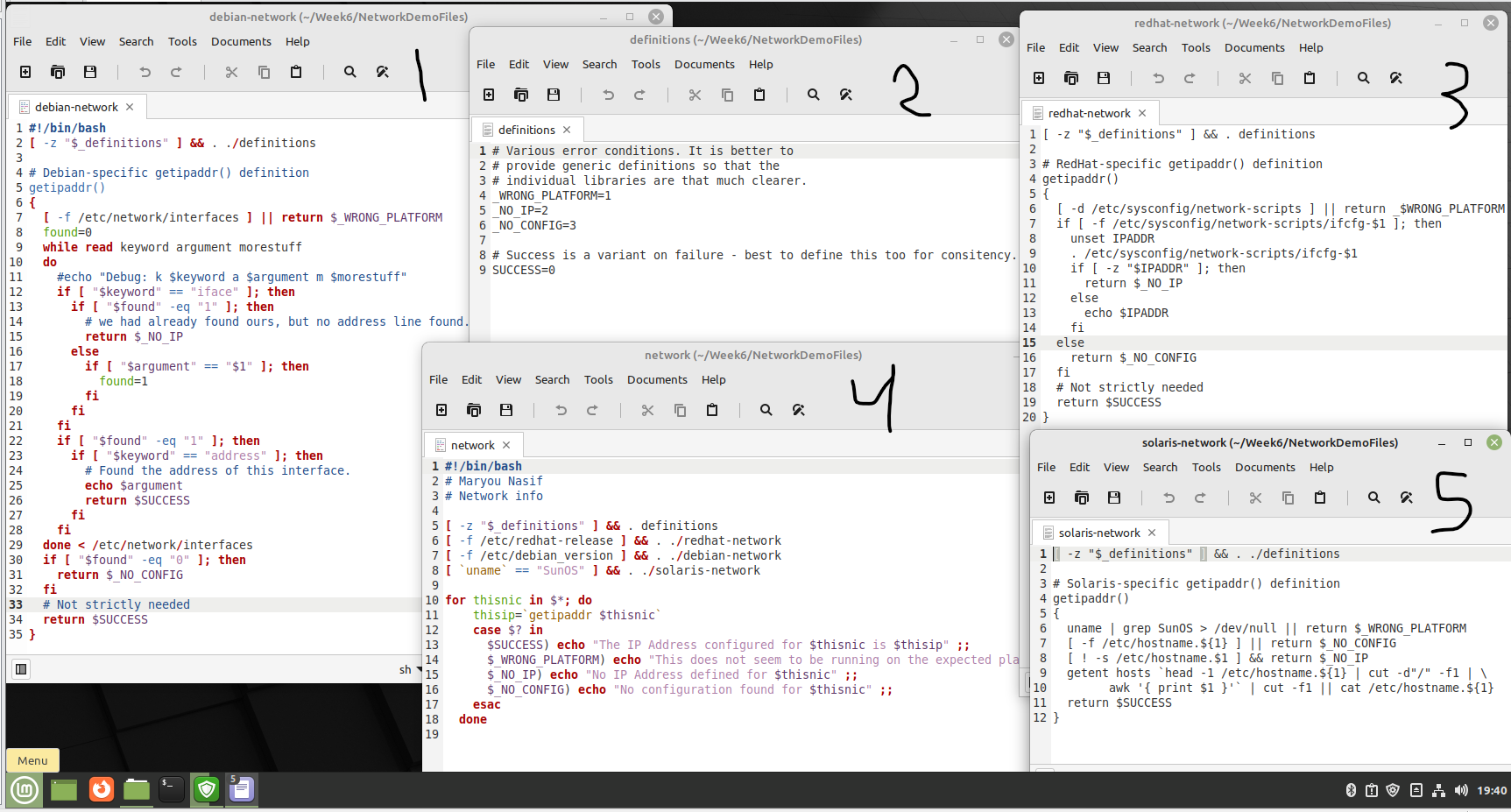
Task: Save the redhat-network file
Action: click(1103, 78)
